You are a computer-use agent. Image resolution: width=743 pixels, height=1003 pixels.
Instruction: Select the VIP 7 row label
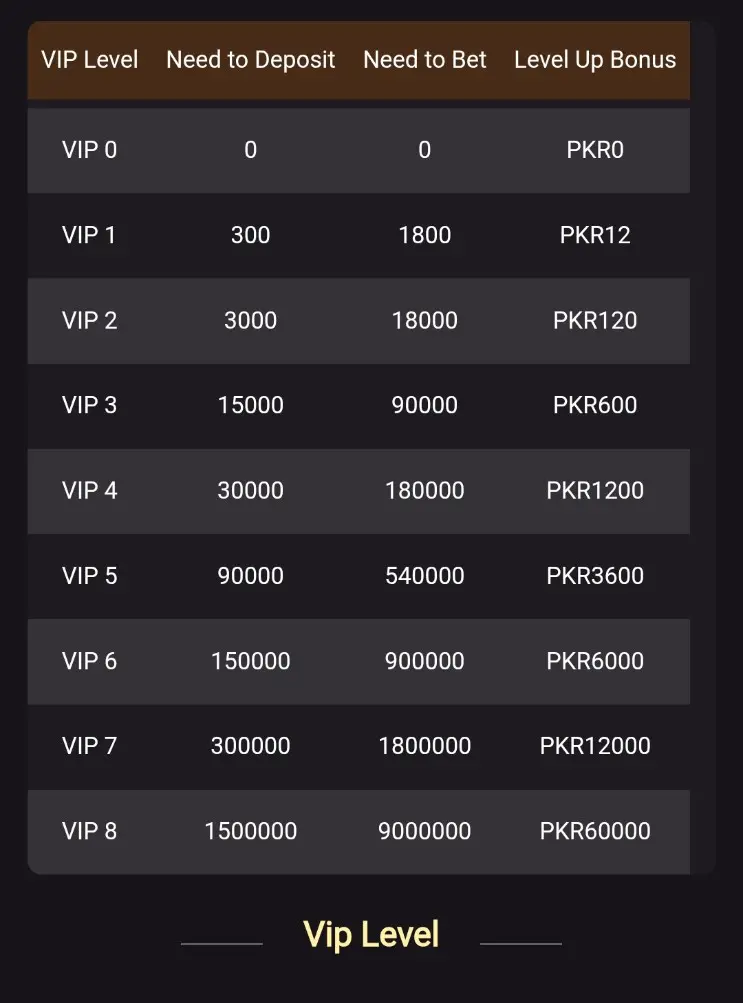90,746
